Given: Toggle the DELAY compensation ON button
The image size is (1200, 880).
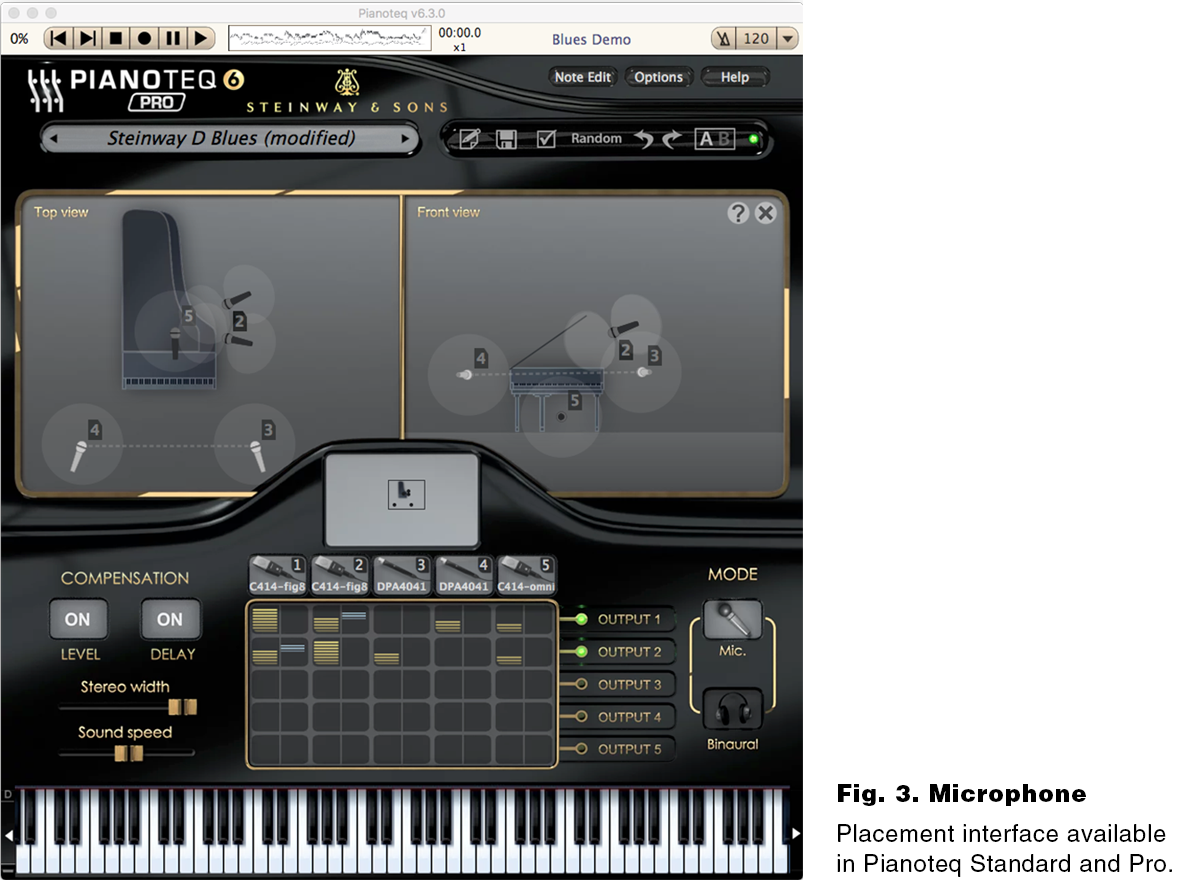Looking at the screenshot, I should pyautogui.click(x=170, y=619).
